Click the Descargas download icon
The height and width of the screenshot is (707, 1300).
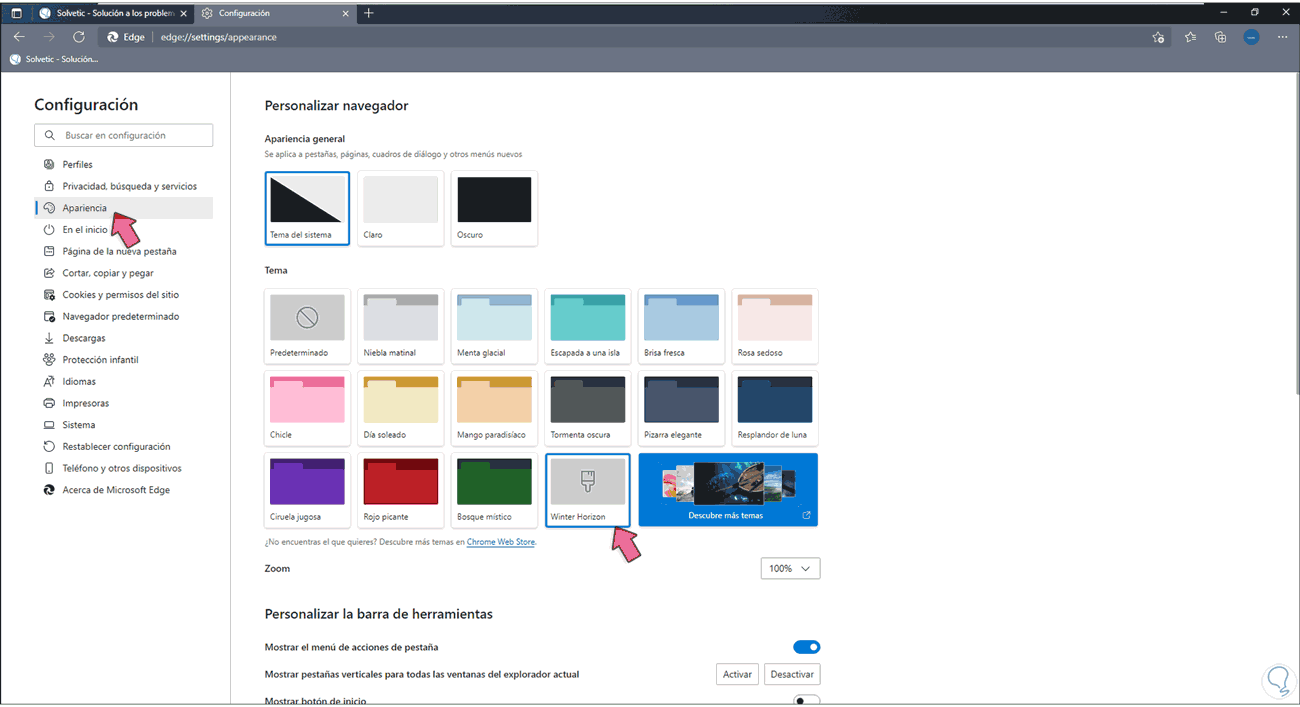click(49, 338)
